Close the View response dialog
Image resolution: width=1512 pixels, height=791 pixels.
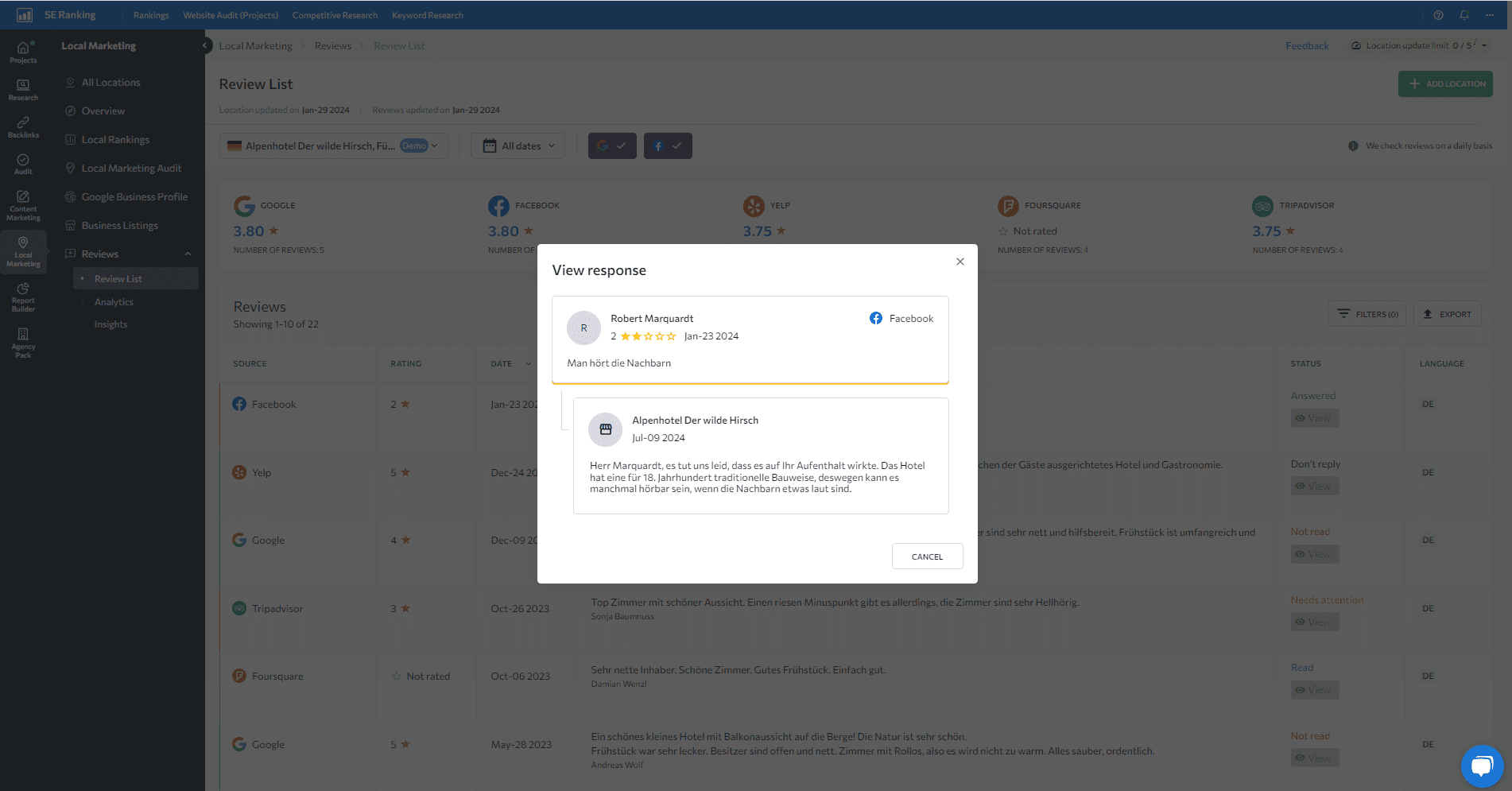[960, 262]
